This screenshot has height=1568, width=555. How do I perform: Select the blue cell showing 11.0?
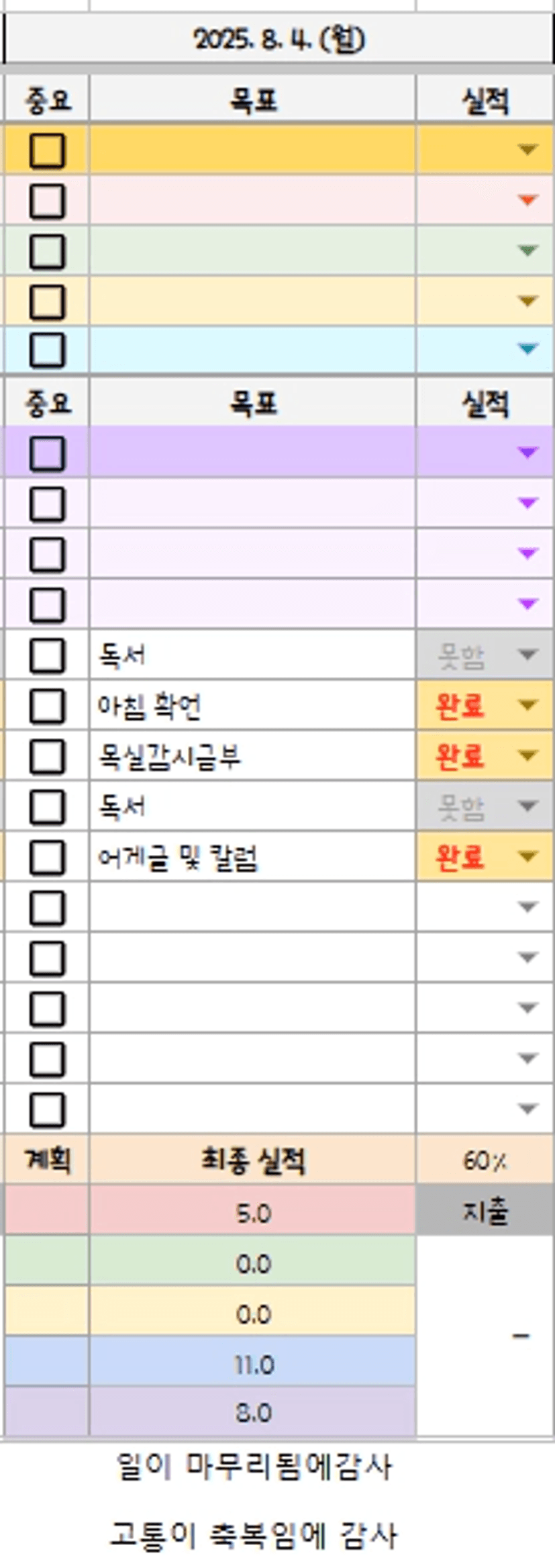pyautogui.click(x=252, y=1363)
